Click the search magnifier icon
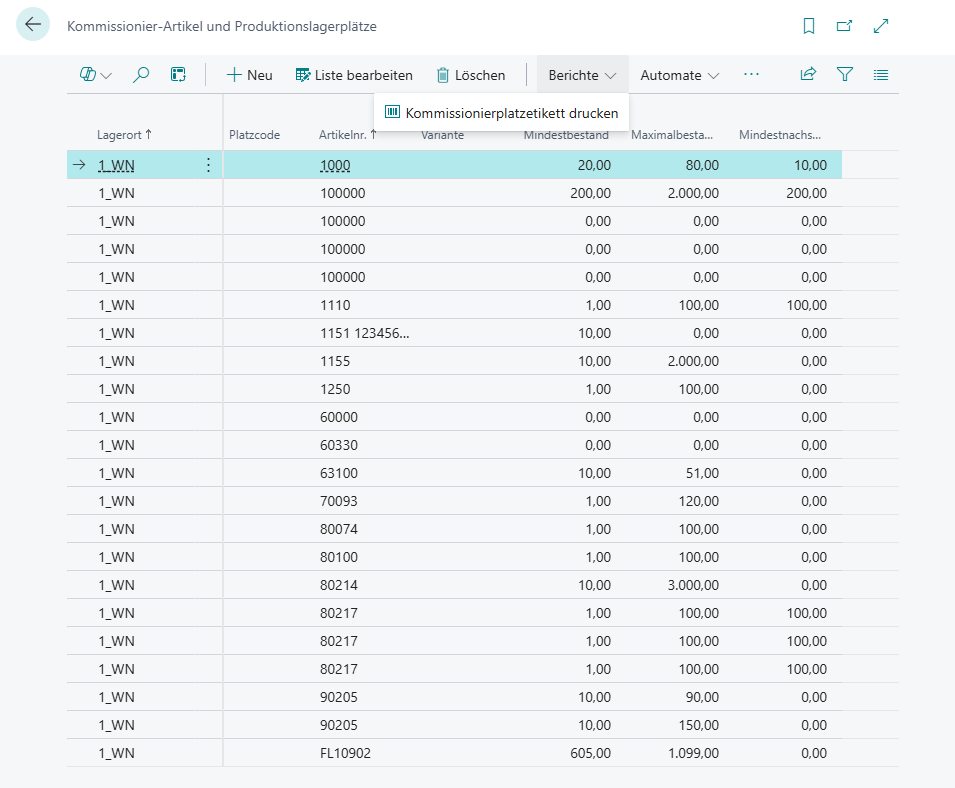The width and height of the screenshot is (955, 788). coord(141,75)
